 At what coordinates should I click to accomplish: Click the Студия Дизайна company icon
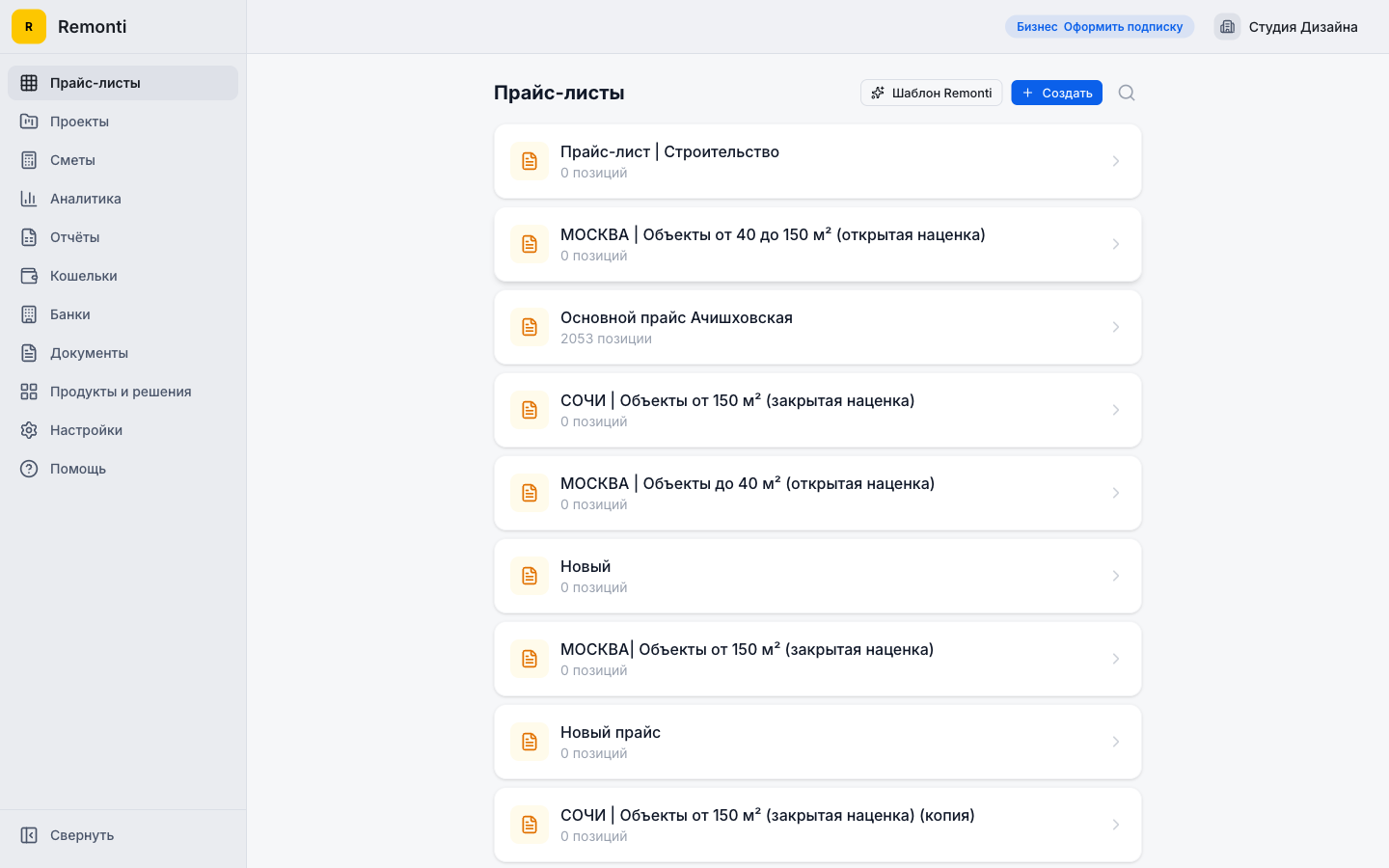(1227, 27)
